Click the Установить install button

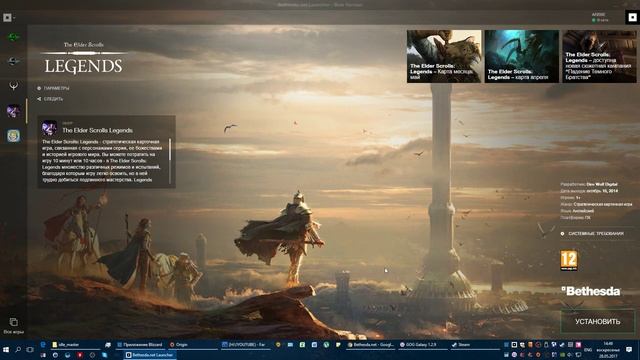coord(598,322)
